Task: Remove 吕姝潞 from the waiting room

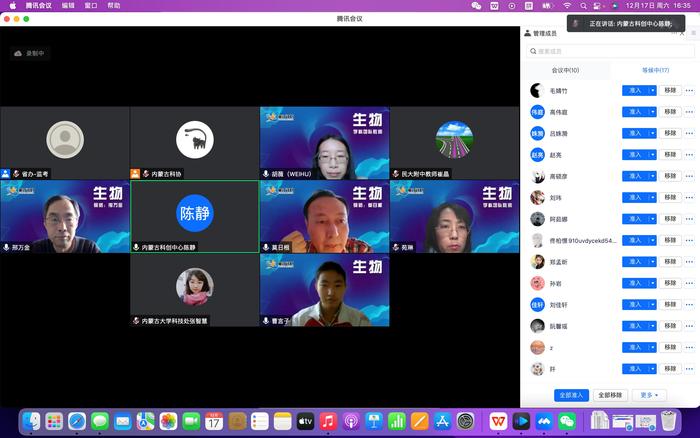Action: [x=670, y=133]
